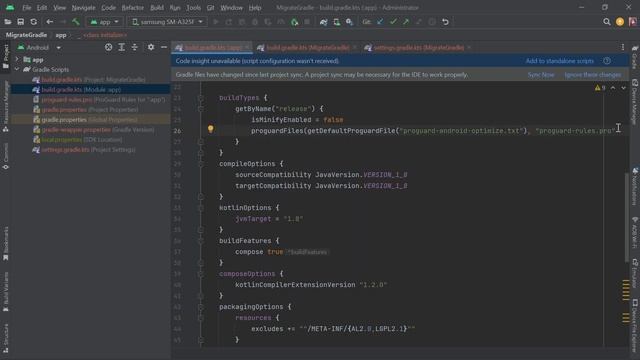Open the Refactor menu
Viewport: 640px width, 360px height.
pyautogui.click(x=132, y=7)
